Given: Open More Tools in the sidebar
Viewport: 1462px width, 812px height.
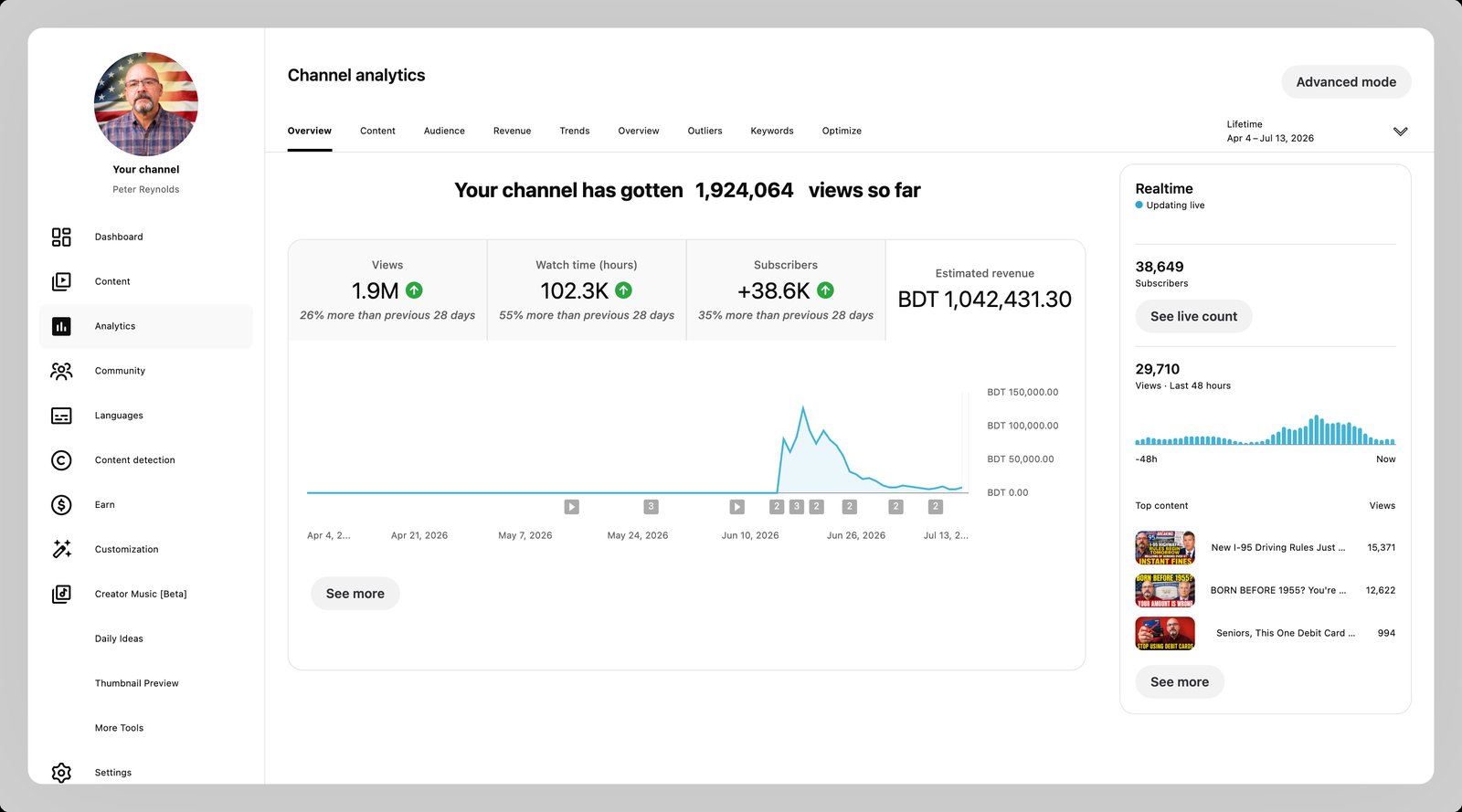Looking at the screenshot, I should click(x=119, y=728).
